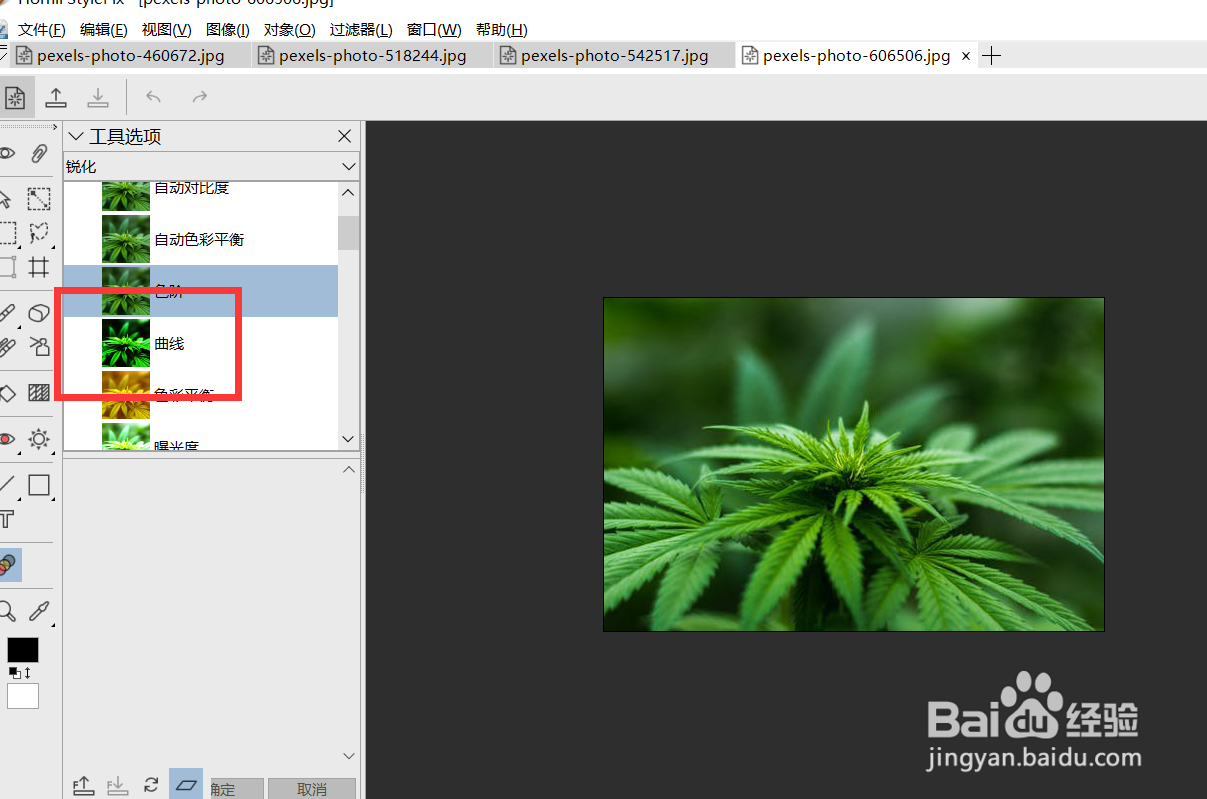This screenshot has height=799, width=1207.
Task: Click the 确定 confirm button
Action: (237, 789)
